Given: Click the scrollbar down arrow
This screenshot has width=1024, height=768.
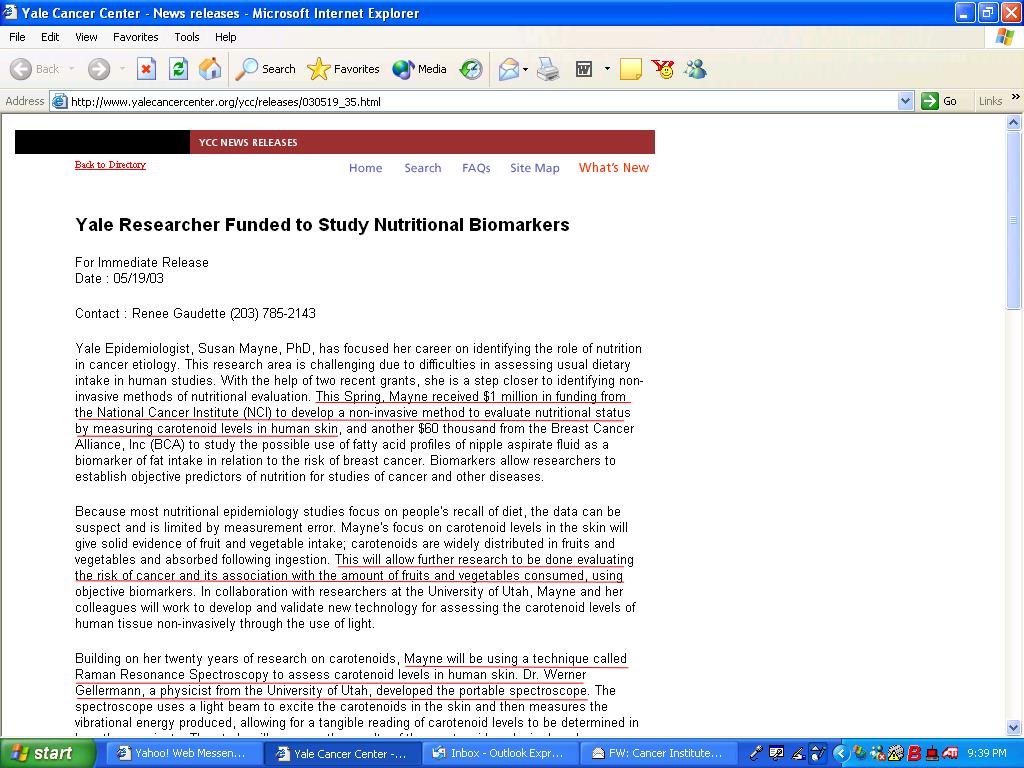Looking at the screenshot, I should click(x=1013, y=727).
